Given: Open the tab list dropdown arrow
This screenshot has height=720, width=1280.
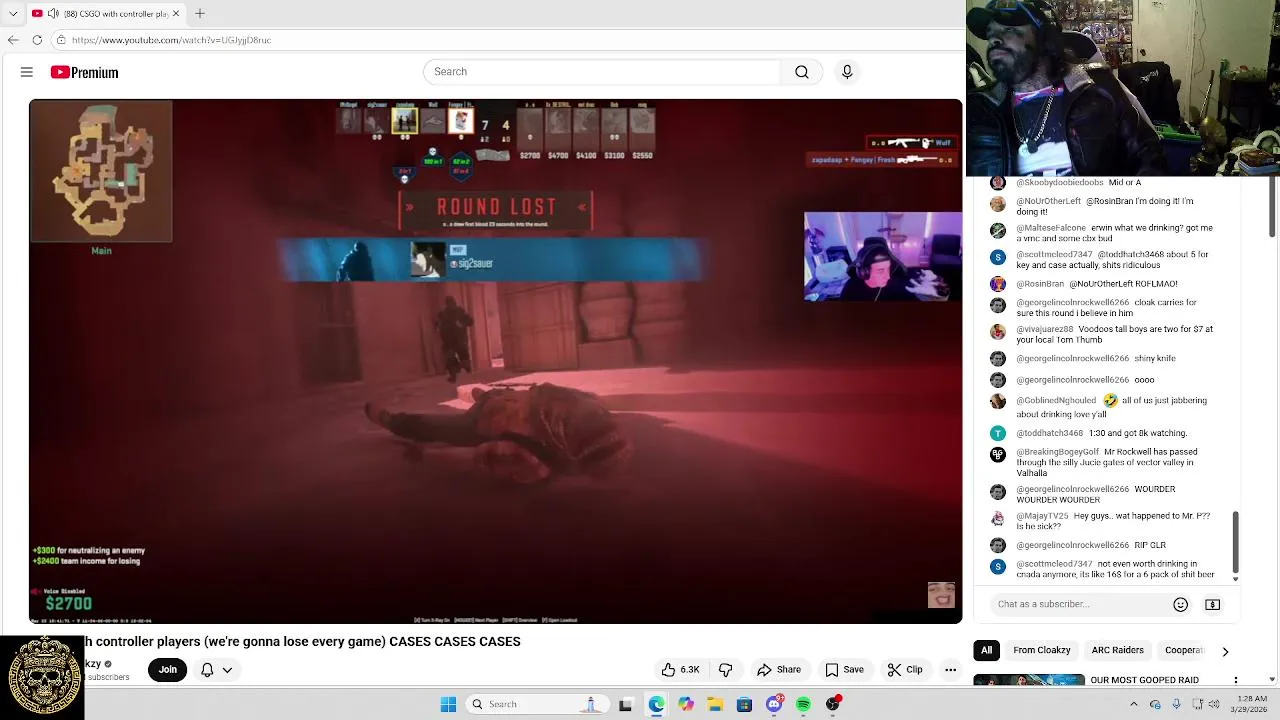Looking at the screenshot, I should [13, 13].
